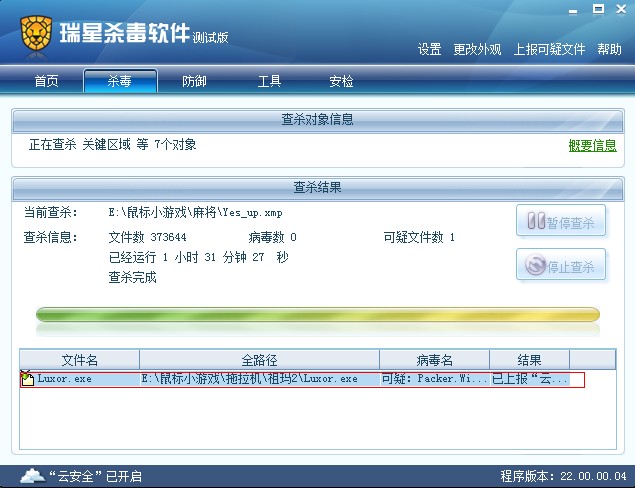Click the "云安全"已开启 status text
Viewport: 635px width, 488px height.
95,476
